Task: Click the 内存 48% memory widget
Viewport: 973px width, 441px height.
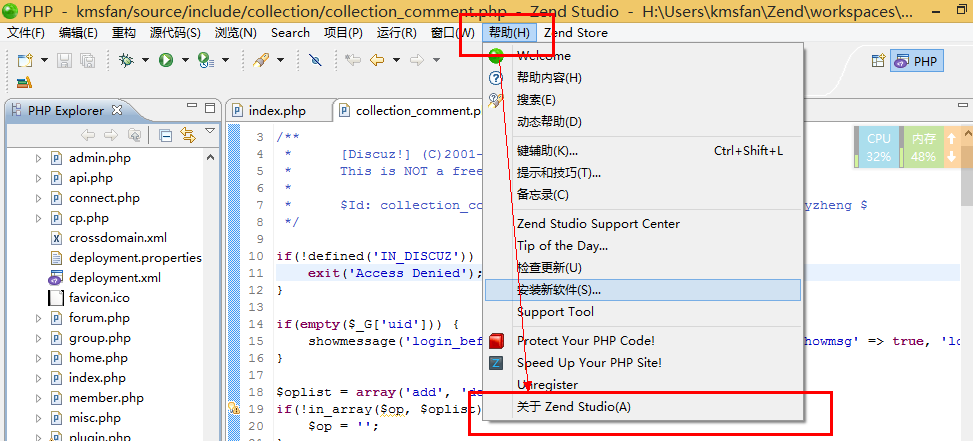Action: point(923,148)
